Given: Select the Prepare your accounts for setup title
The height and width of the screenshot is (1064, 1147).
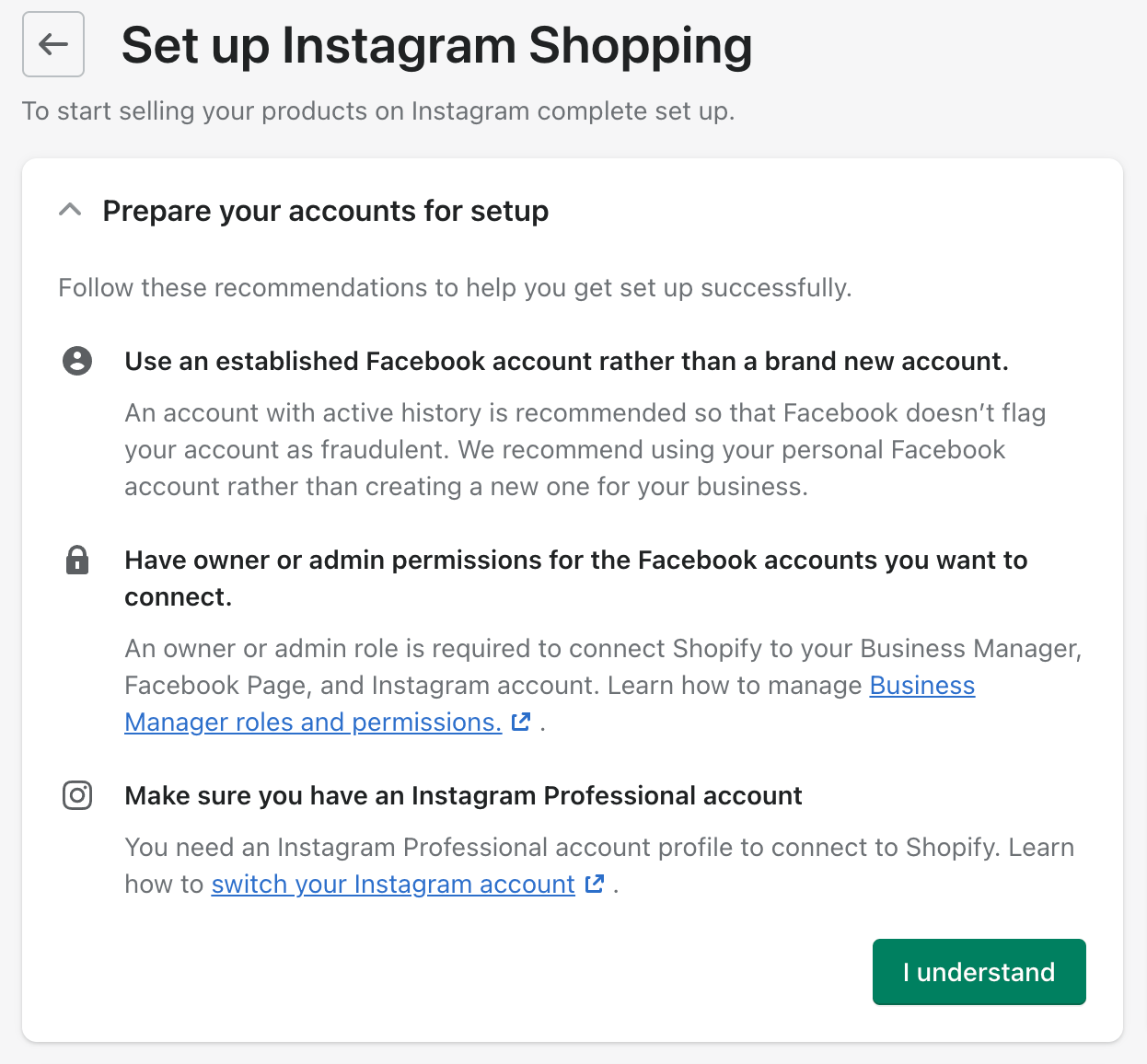Looking at the screenshot, I should tap(326, 210).
